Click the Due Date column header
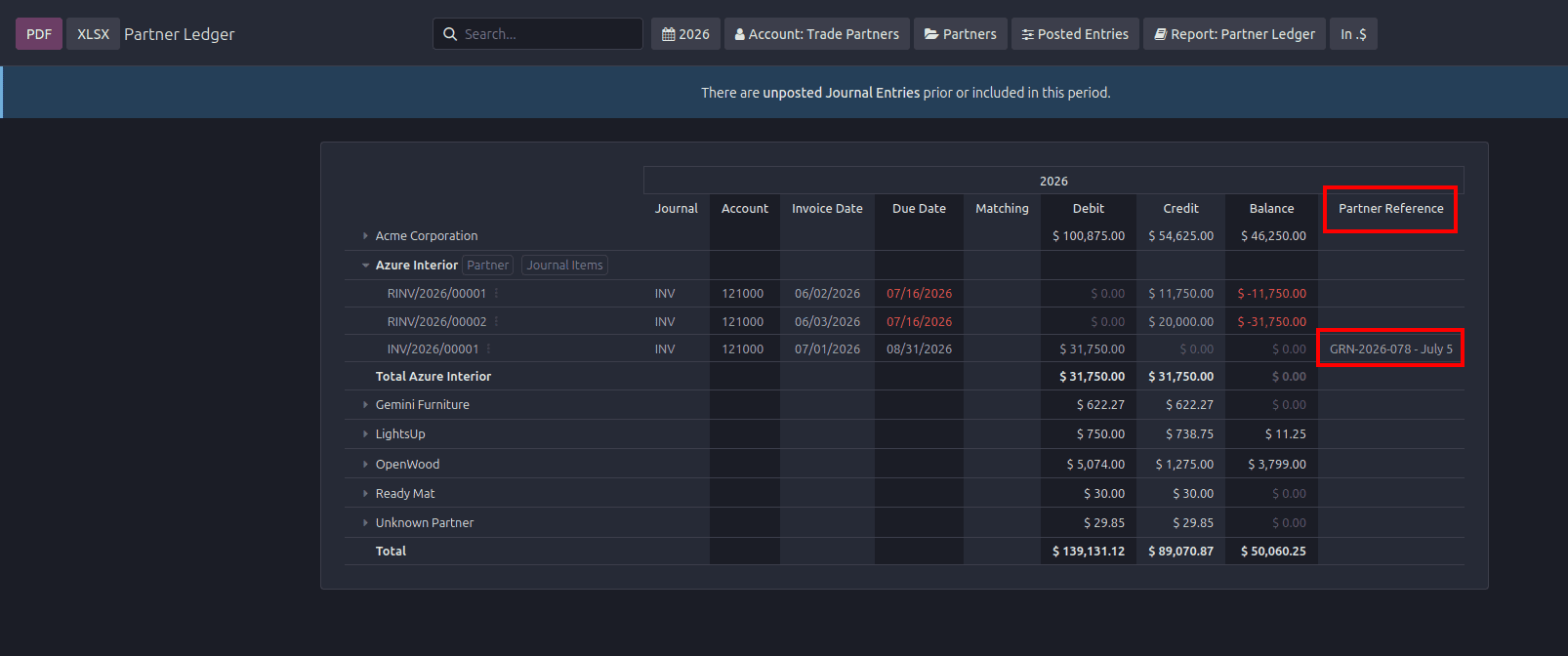 [x=919, y=209]
